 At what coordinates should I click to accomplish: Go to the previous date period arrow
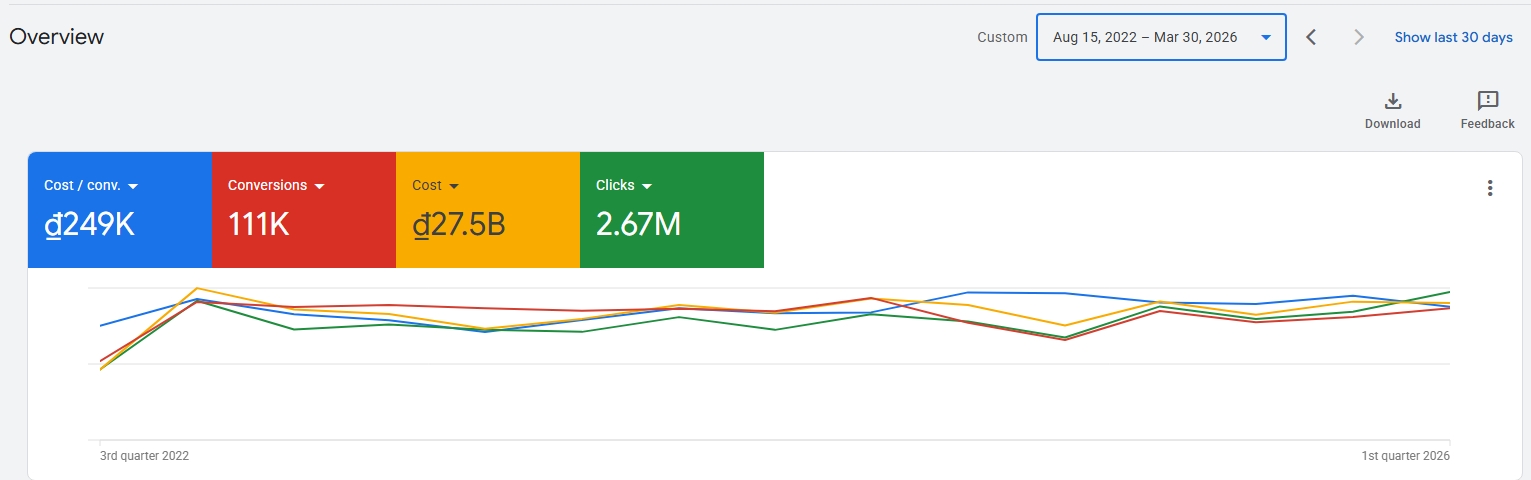coord(1312,37)
